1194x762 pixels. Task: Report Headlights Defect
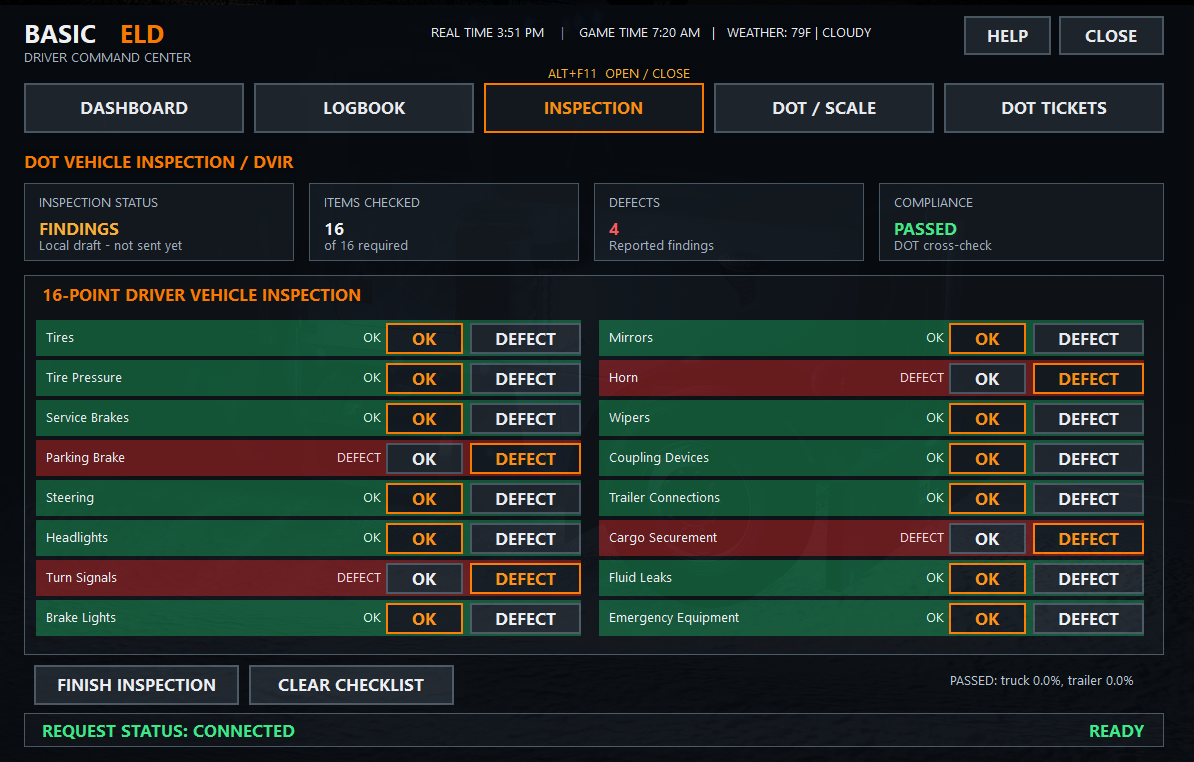pos(525,538)
